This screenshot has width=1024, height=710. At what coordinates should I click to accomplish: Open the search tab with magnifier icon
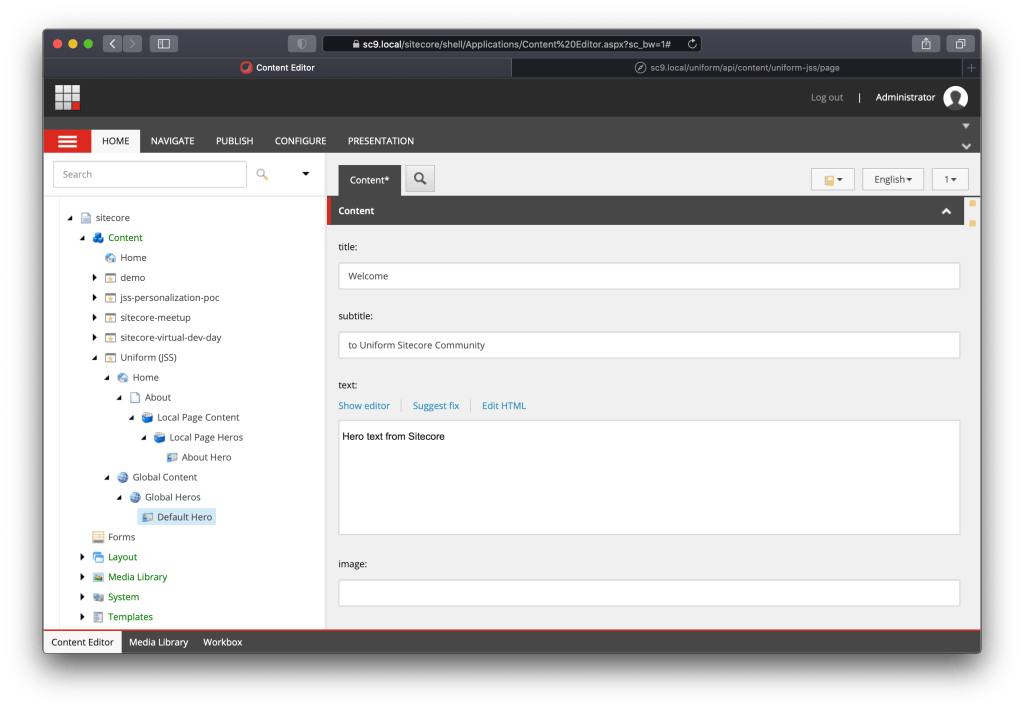click(x=420, y=179)
